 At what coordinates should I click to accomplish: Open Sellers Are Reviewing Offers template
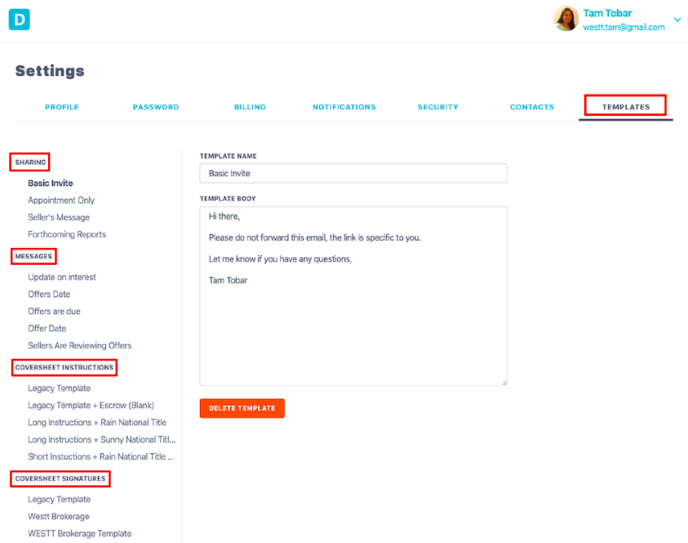point(79,346)
